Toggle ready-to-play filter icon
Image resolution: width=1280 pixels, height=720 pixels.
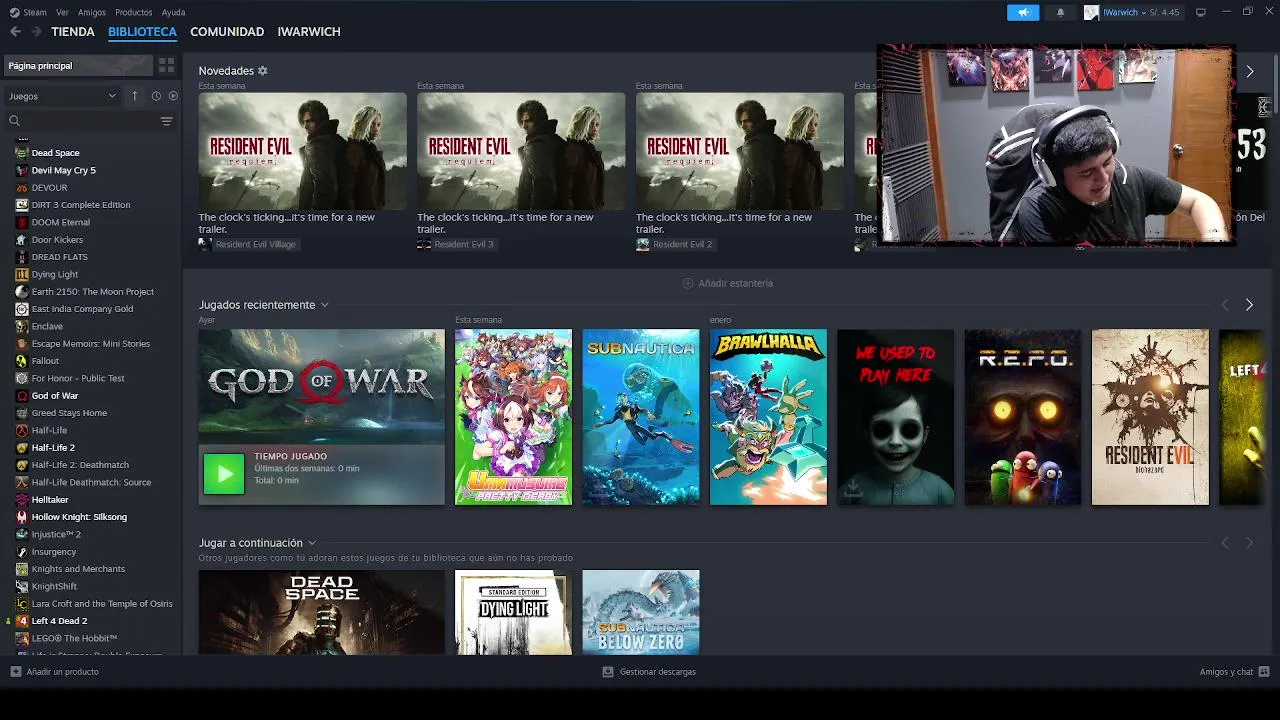pyautogui.click(x=173, y=96)
